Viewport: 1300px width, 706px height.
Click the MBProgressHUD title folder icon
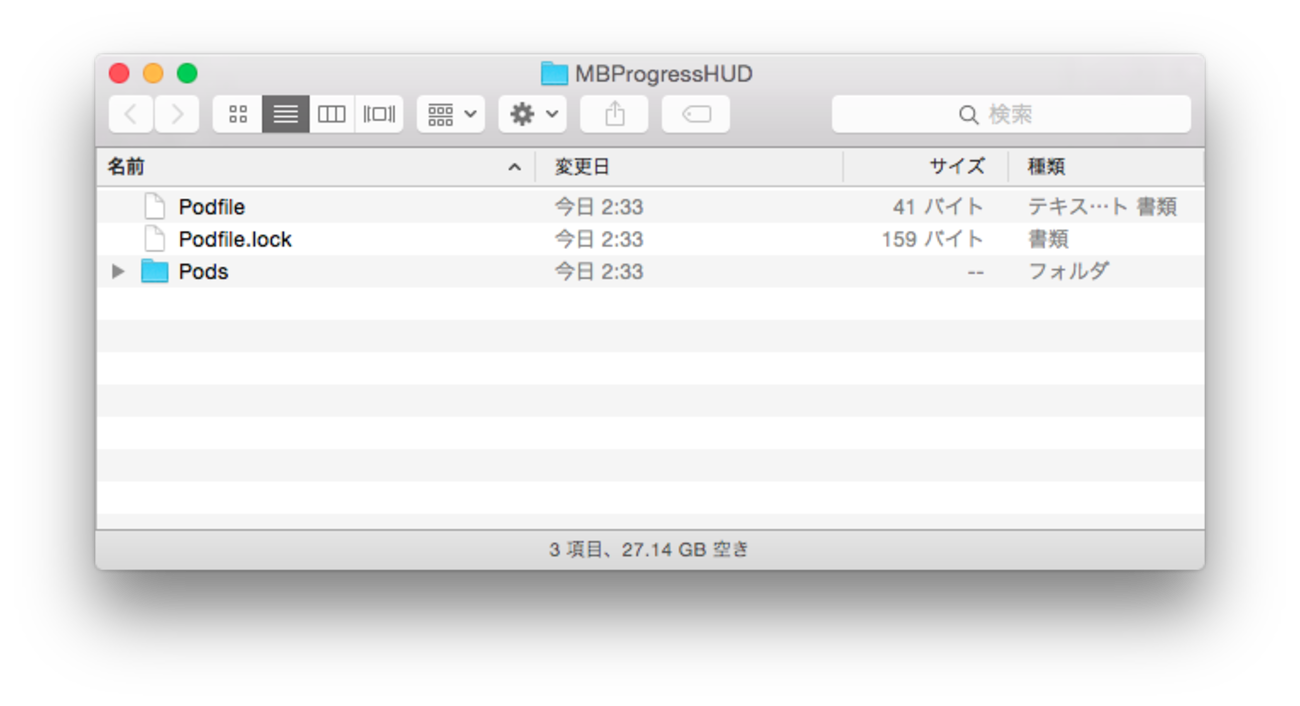554,73
